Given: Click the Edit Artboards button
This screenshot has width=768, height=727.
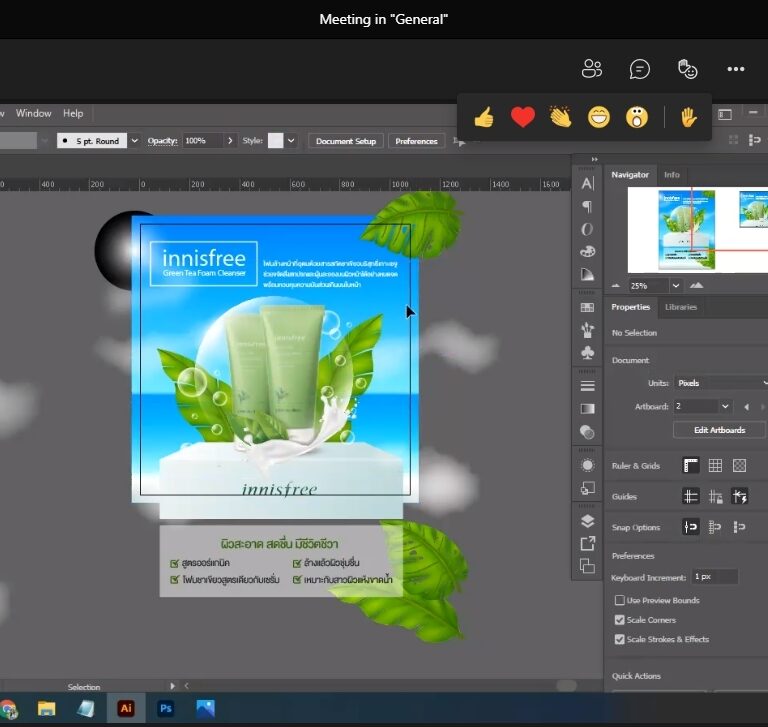Looking at the screenshot, I should coord(720,430).
